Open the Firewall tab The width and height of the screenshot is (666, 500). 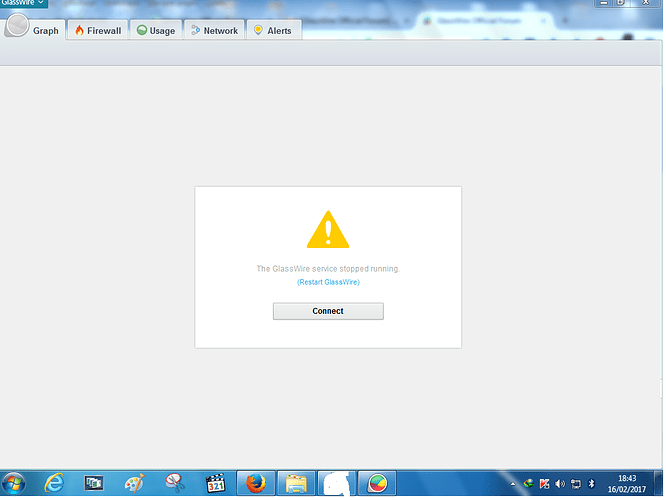coord(98,31)
